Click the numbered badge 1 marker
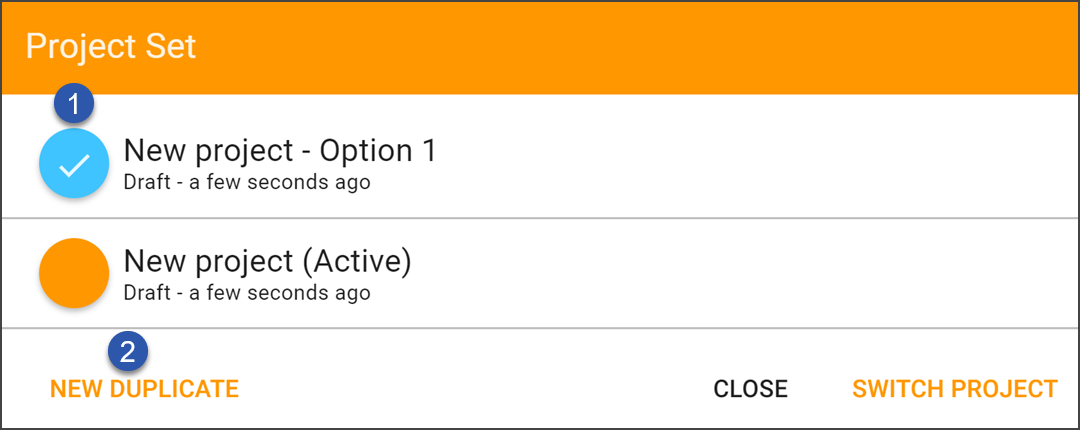This screenshot has width=1080, height=430. point(74,105)
